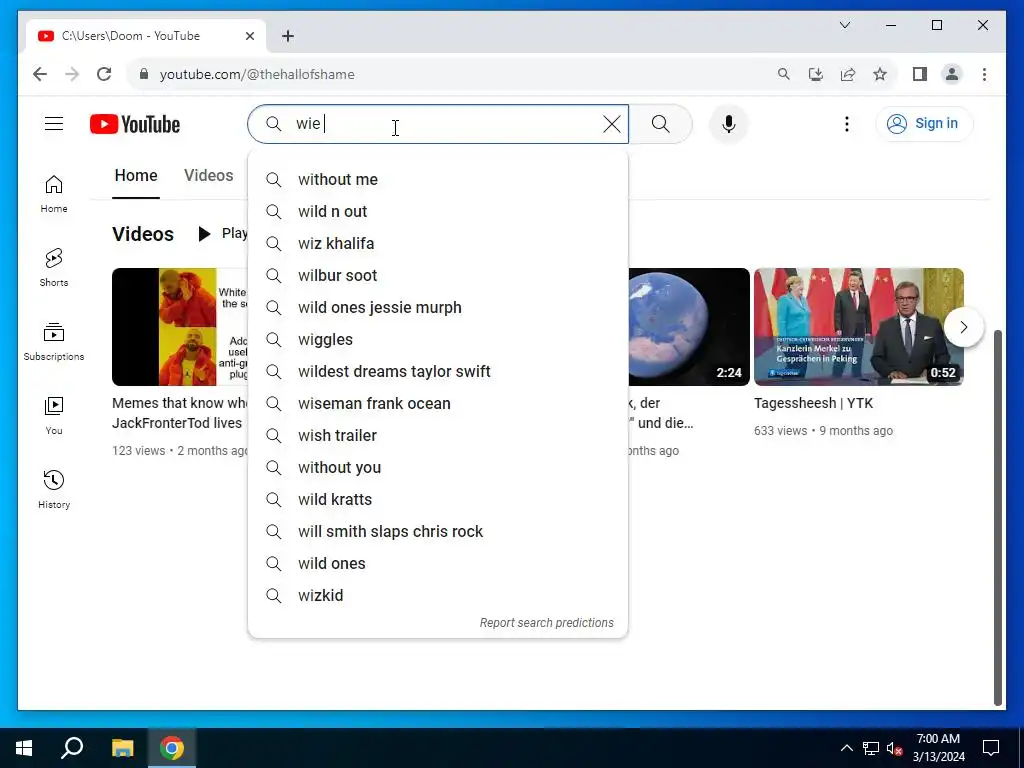Click the page vertical scrollbar
The image size is (1024, 768).
(997, 516)
